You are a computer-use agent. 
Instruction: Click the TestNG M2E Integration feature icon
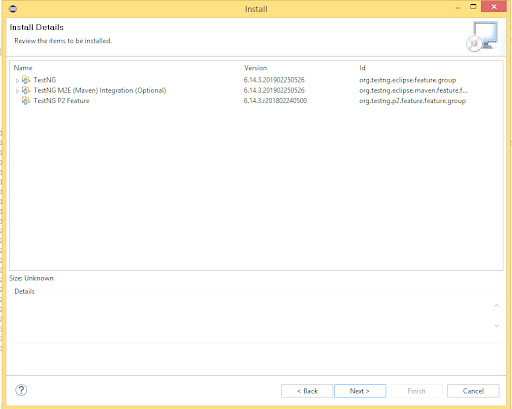pos(26,90)
